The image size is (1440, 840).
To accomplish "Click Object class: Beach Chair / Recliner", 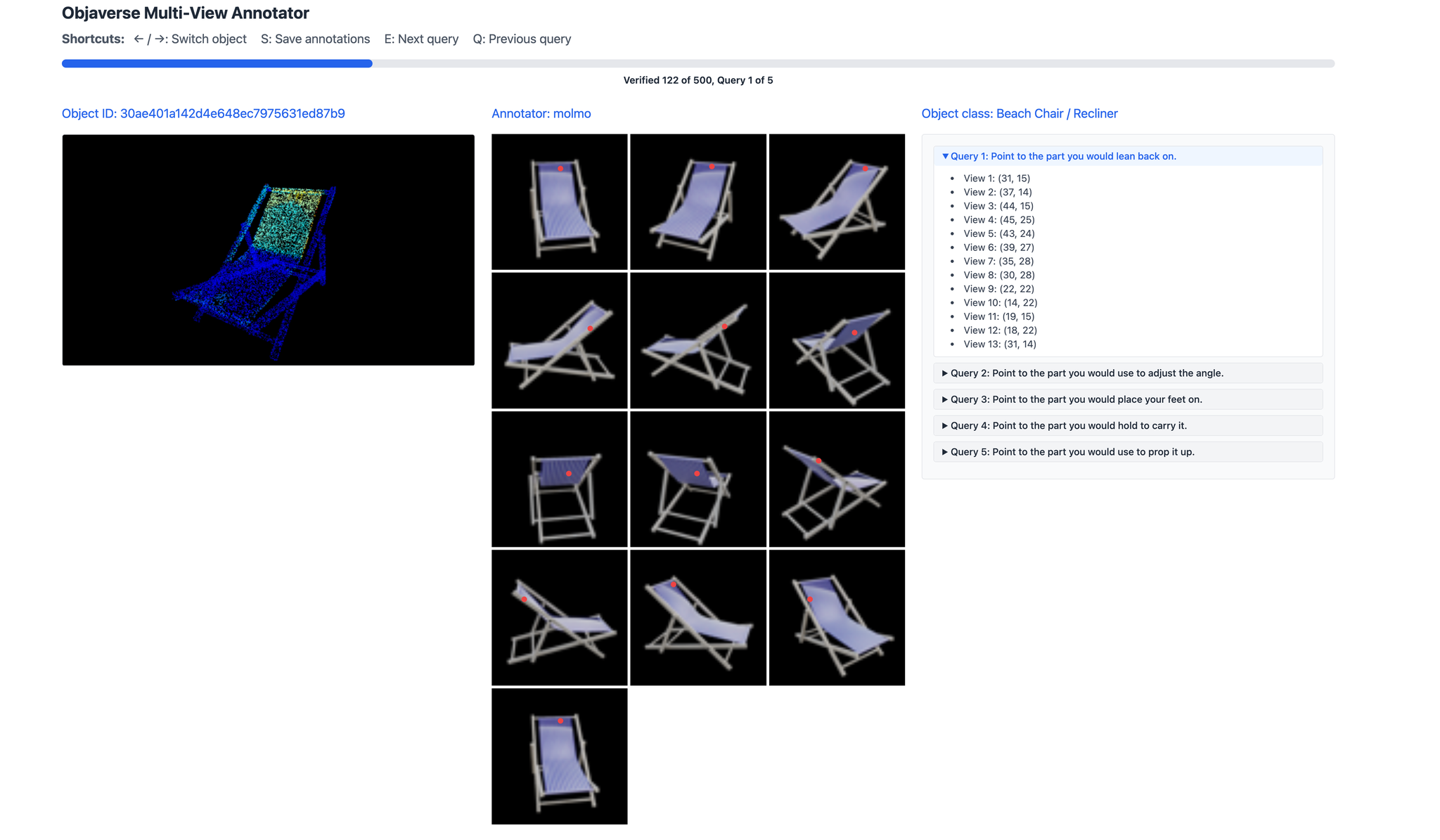I will (1020, 114).
